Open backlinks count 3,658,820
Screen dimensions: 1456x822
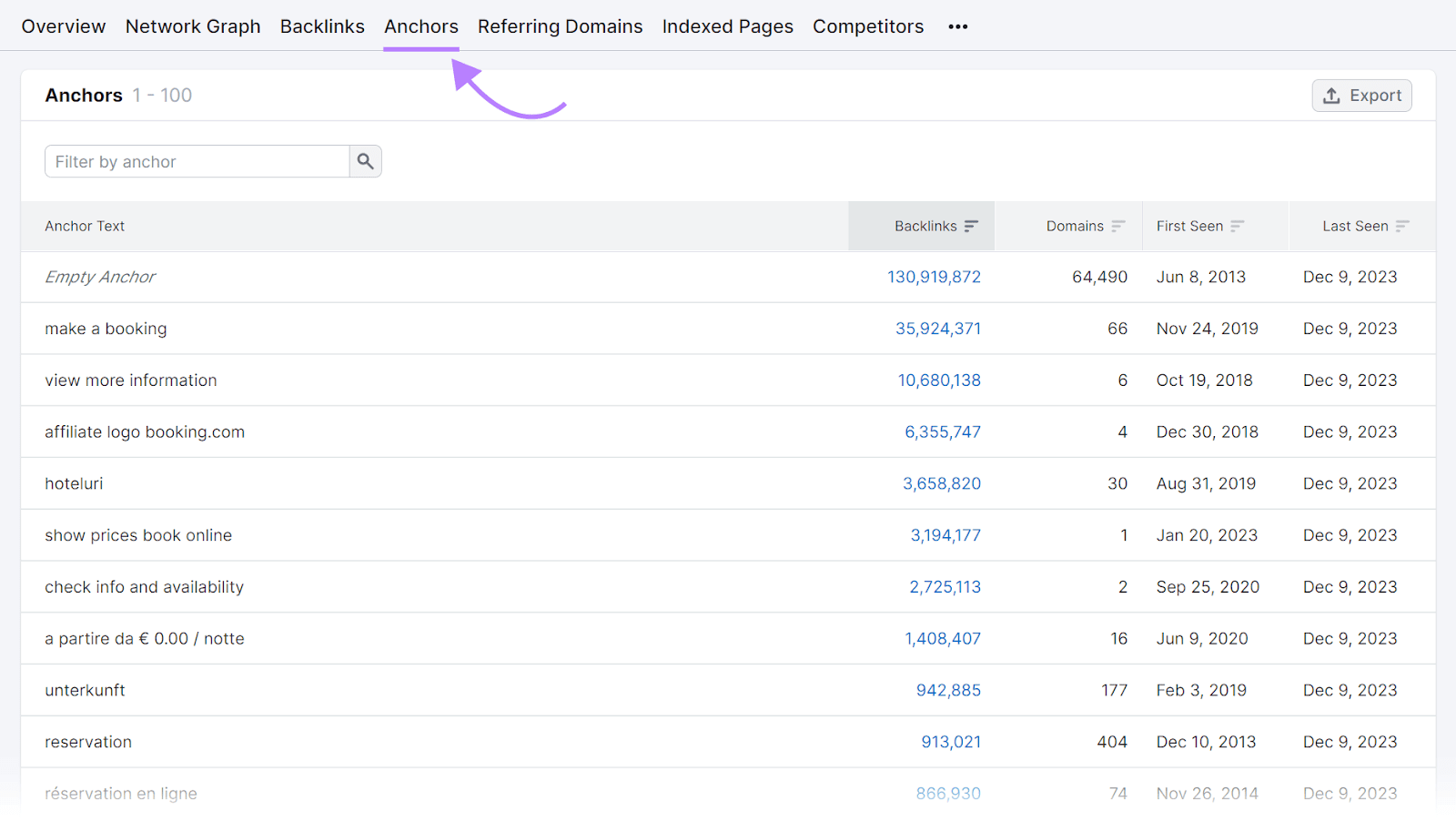point(942,483)
